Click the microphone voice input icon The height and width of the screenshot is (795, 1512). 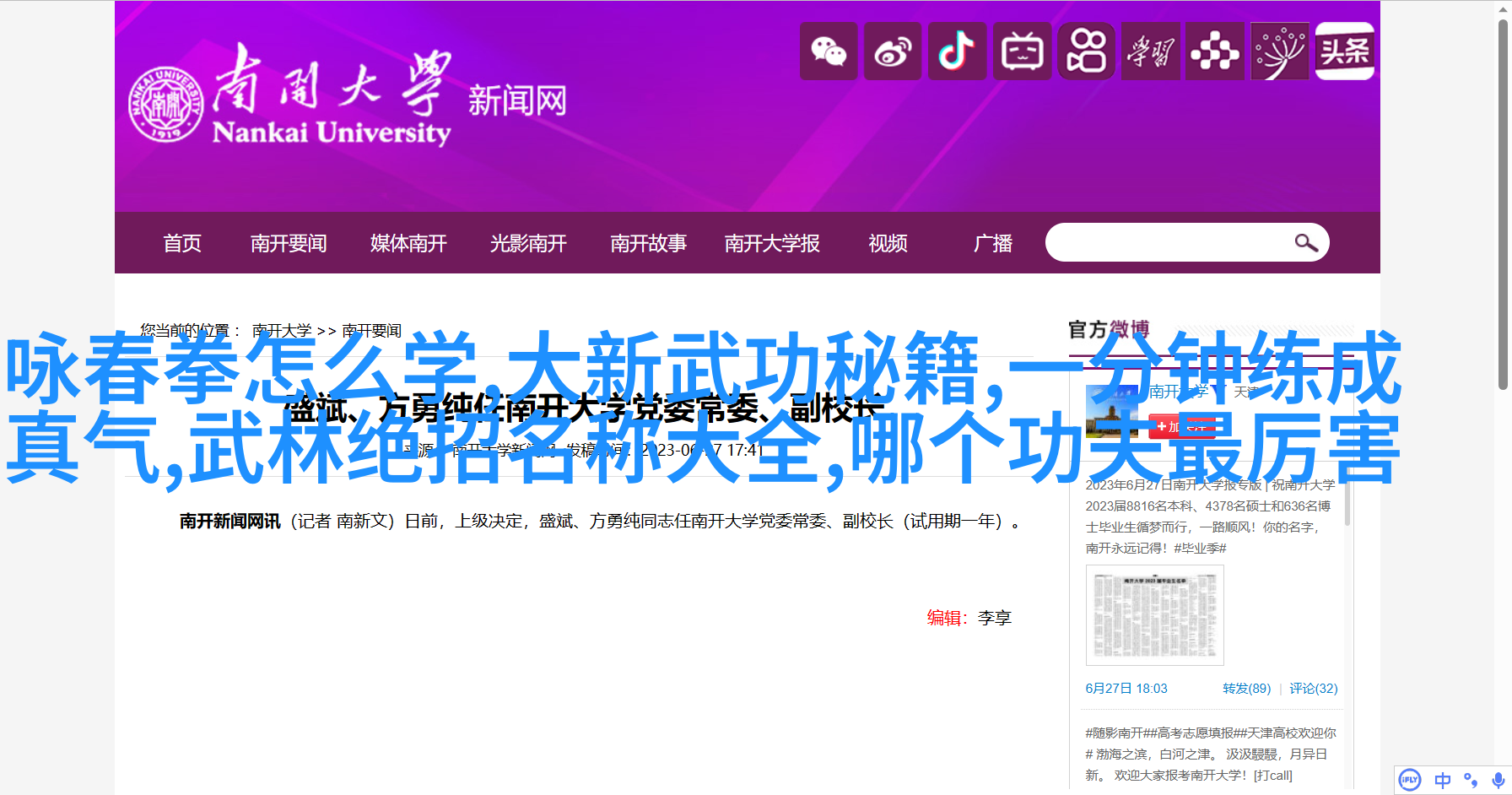click(1498, 781)
